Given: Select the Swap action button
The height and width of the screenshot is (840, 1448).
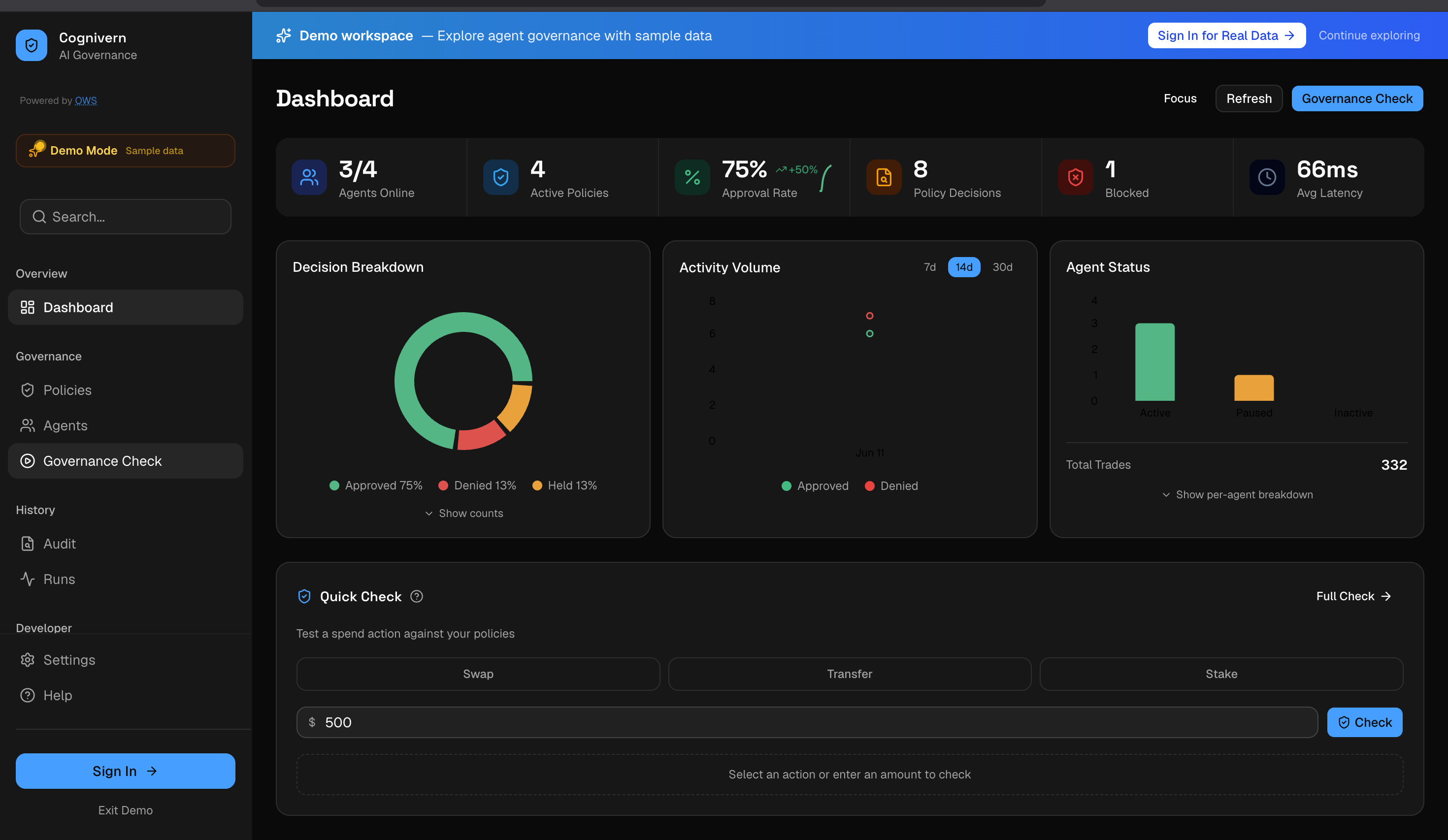Looking at the screenshot, I should 478,674.
